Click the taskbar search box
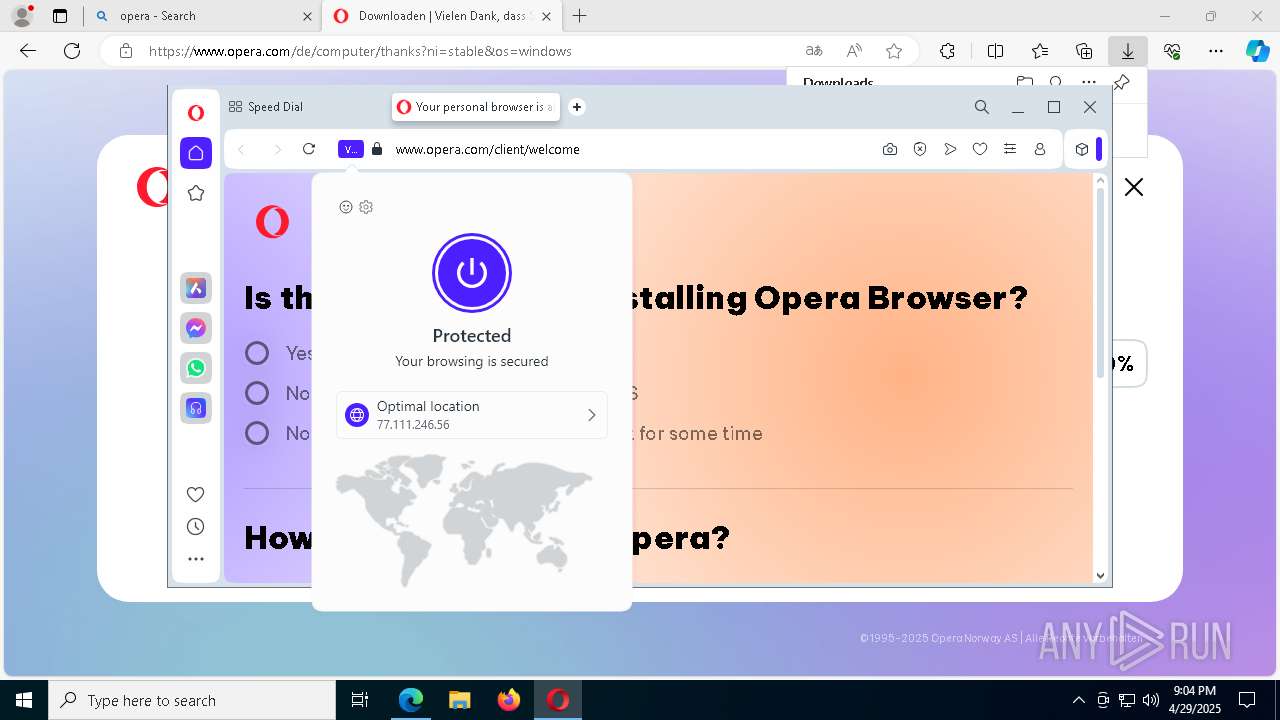Screen dimensions: 1280x720 pyautogui.click(x=192, y=700)
